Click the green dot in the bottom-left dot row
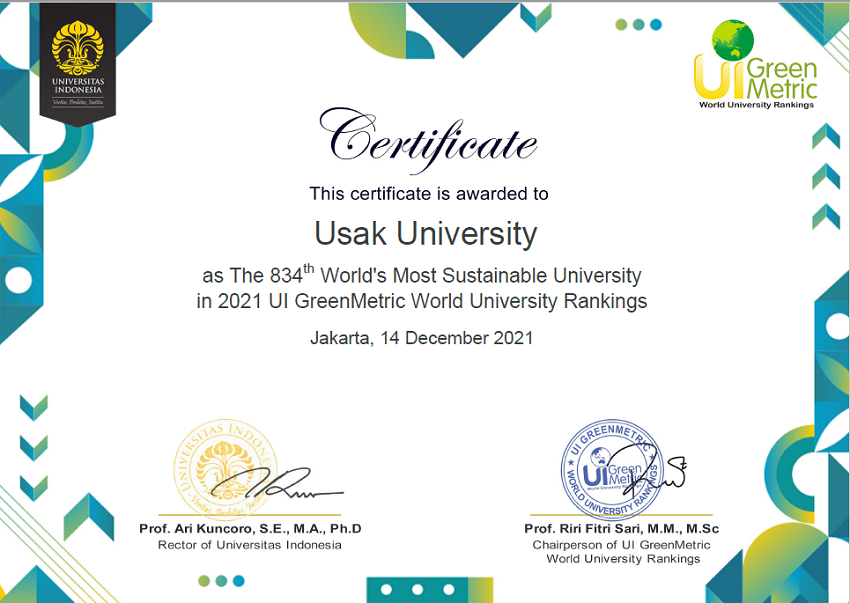This screenshot has height=603, width=850. point(204,580)
